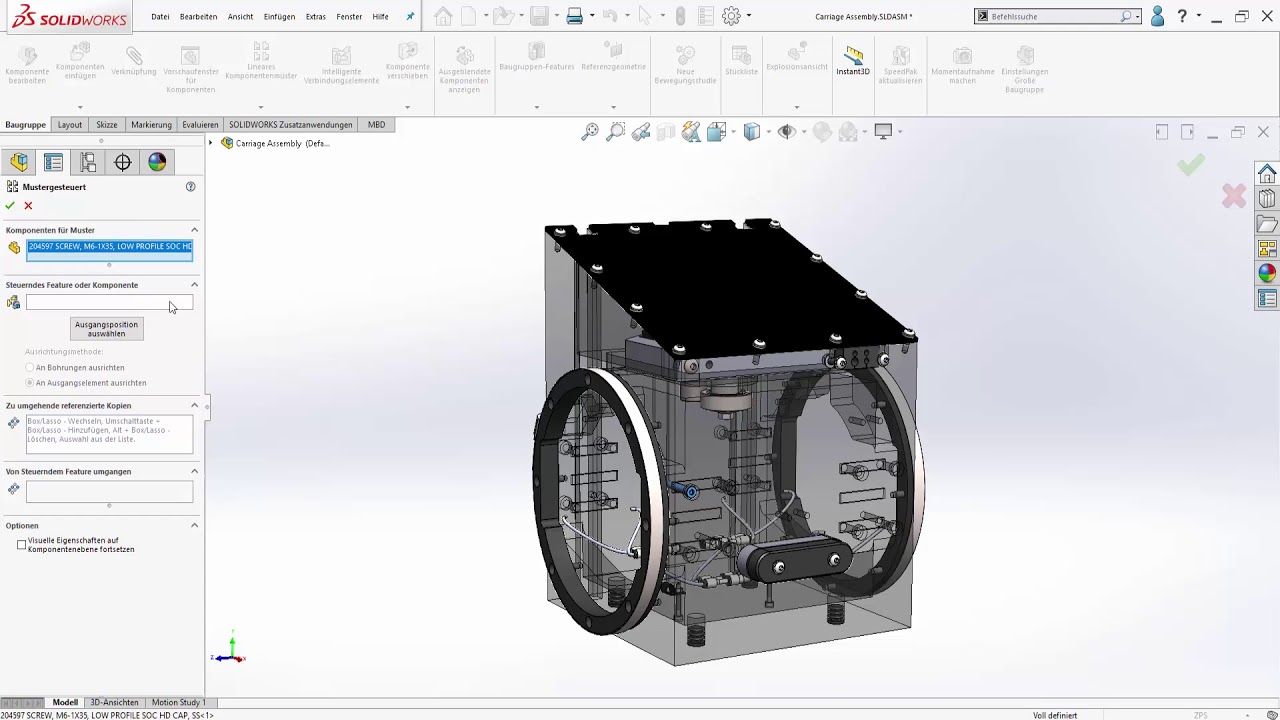This screenshot has height=720, width=1280.
Task: Click the Steuerndes Feature selection field
Action: [x=109, y=303]
